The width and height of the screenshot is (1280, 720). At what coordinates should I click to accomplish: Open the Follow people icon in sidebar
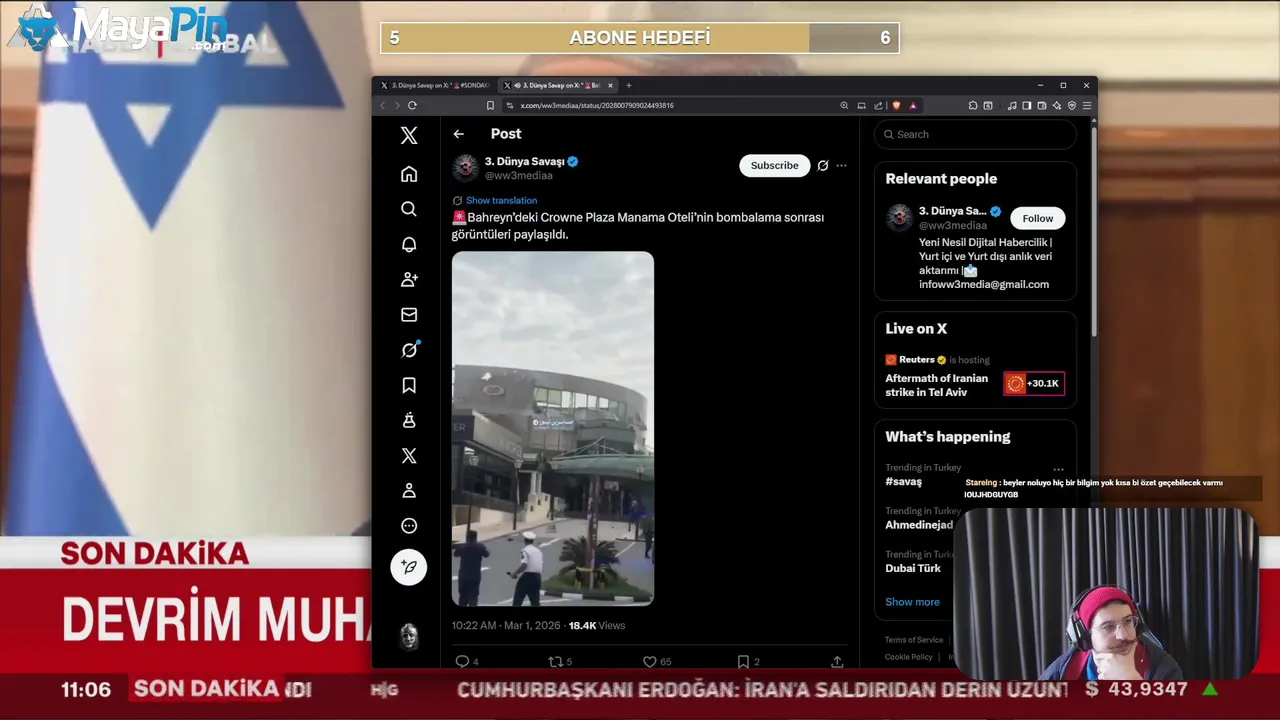pyautogui.click(x=409, y=279)
